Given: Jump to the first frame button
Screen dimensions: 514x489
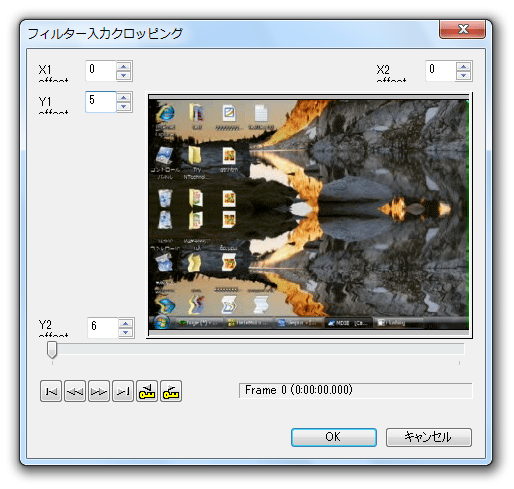Looking at the screenshot, I should [x=51, y=391].
